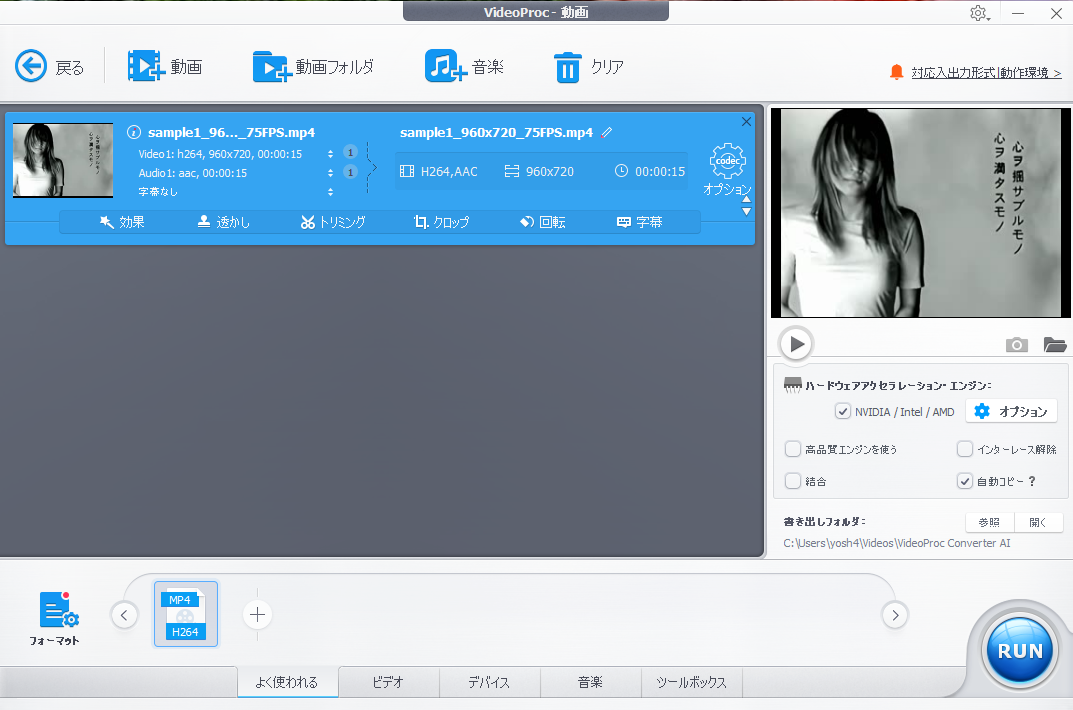Go back with the 戻る button

(x=49, y=66)
